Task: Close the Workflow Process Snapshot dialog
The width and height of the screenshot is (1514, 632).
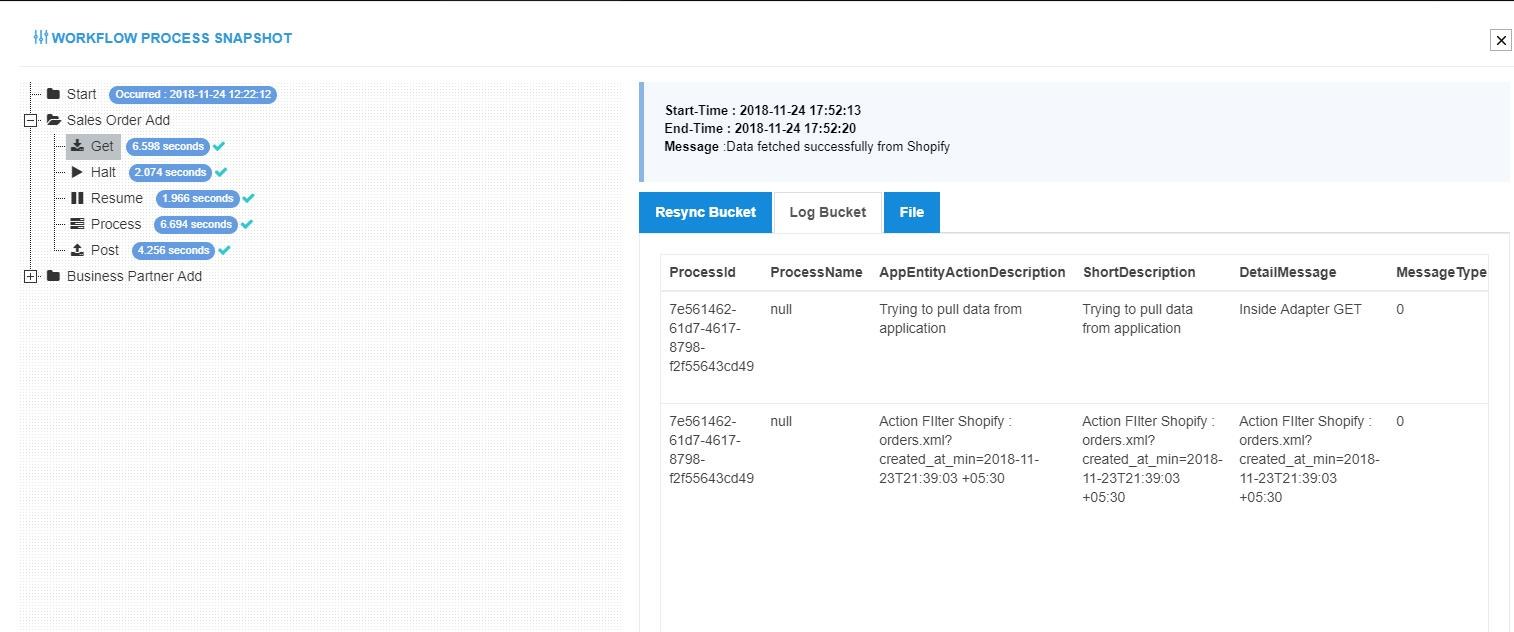Action: (x=1500, y=40)
